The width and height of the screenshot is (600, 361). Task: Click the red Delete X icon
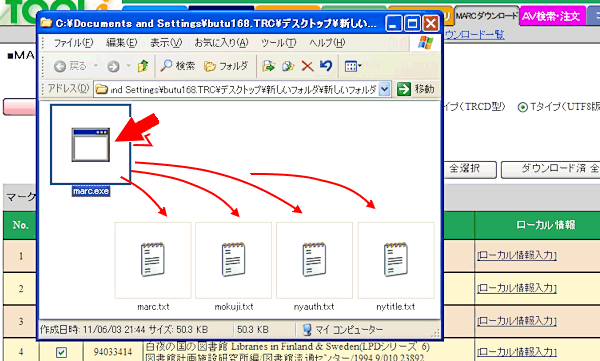coord(307,66)
